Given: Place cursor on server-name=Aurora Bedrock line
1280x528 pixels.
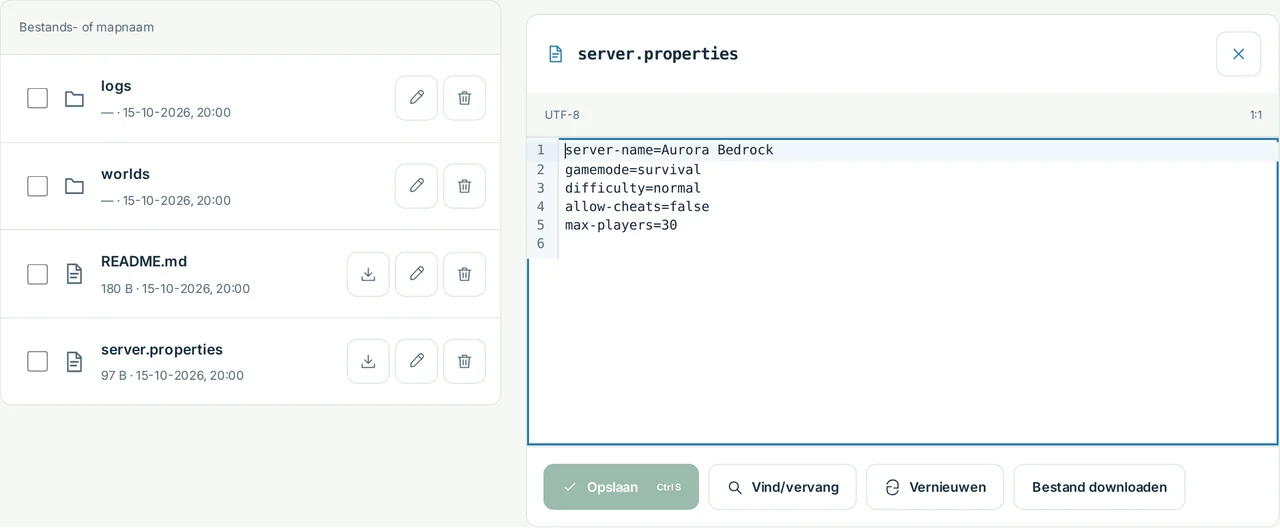Looking at the screenshot, I should (669, 150).
